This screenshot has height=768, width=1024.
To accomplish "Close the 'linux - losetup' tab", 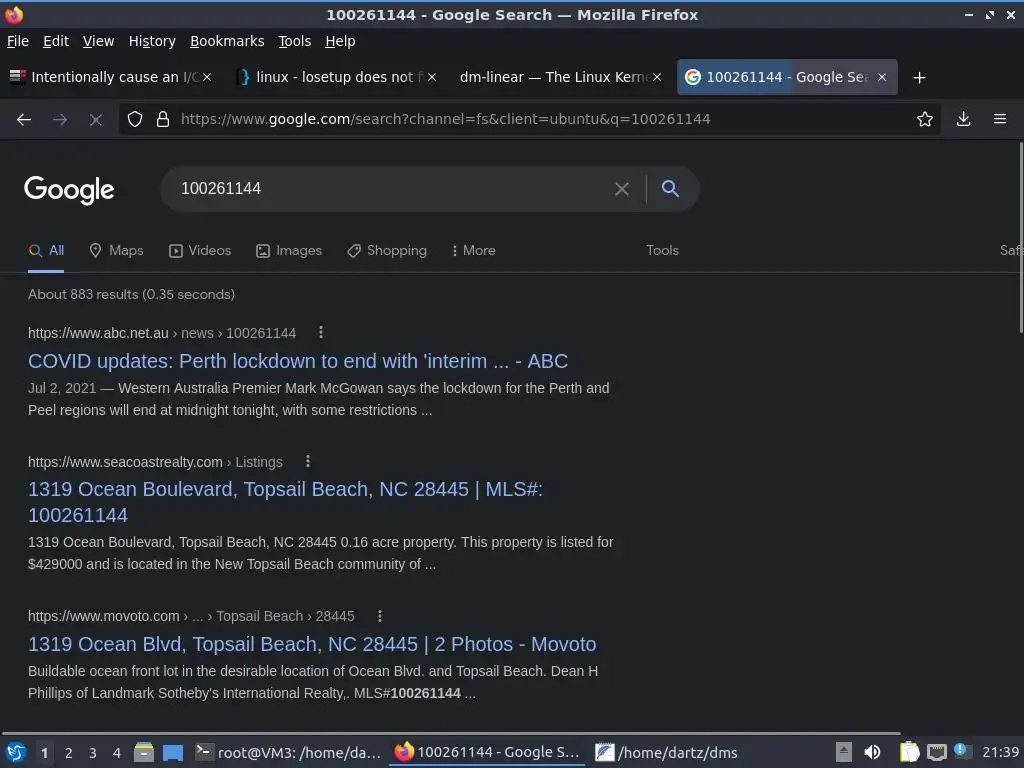I will point(432,77).
